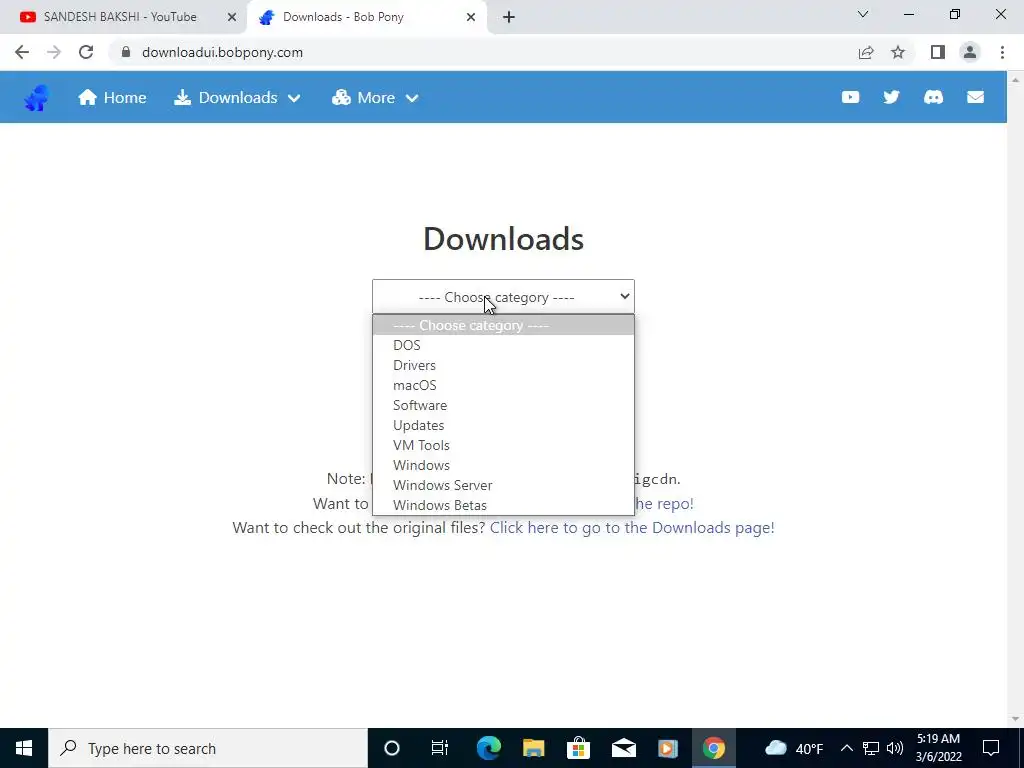Open the Twitter icon in navbar
Image resolution: width=1024 pixels, height=768 pixels.
(891, 97)
